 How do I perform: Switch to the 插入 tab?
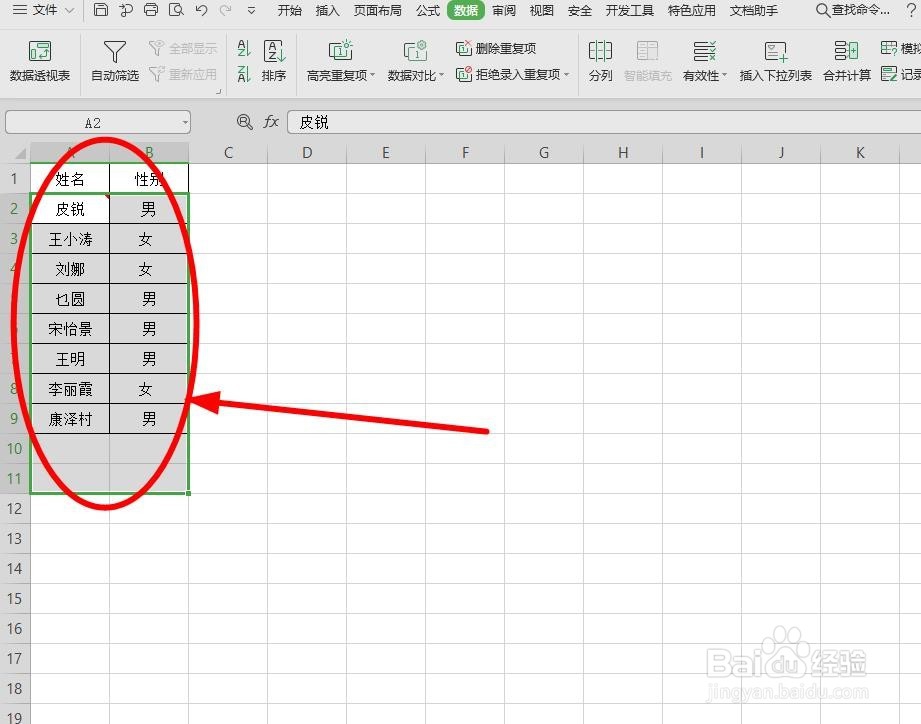tap(327, 11)
